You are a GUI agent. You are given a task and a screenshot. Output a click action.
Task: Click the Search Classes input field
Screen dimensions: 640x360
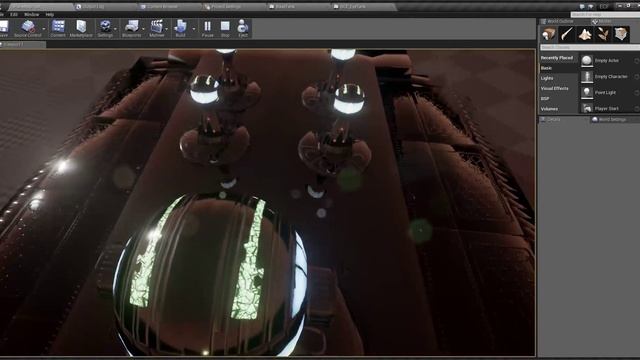[589, 47]
